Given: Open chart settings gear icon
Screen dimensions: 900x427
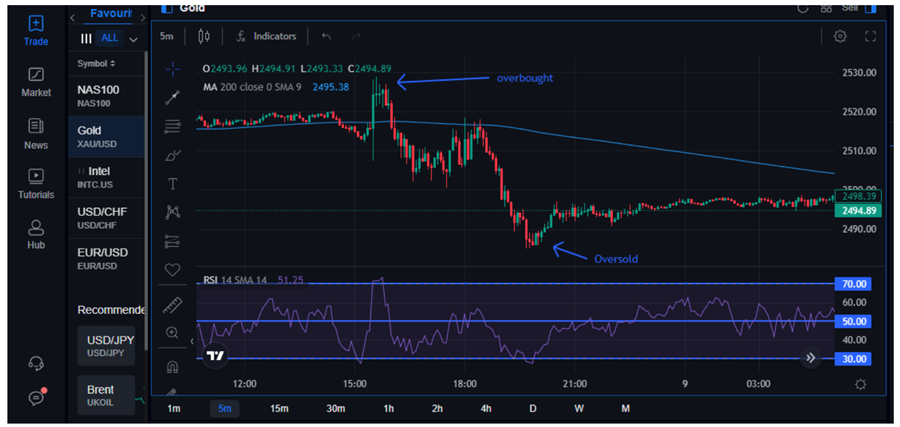Looking at the screenshot, I should (x=840, y=36).
